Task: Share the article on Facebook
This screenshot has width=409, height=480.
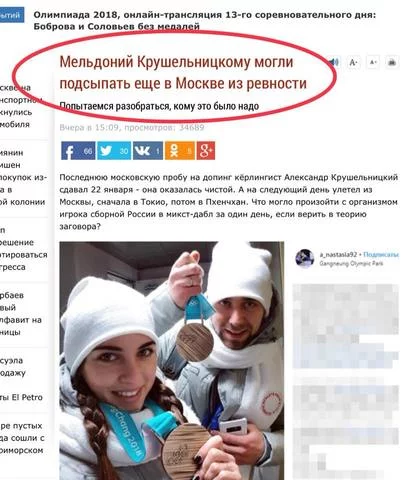Action: (78, 151)
